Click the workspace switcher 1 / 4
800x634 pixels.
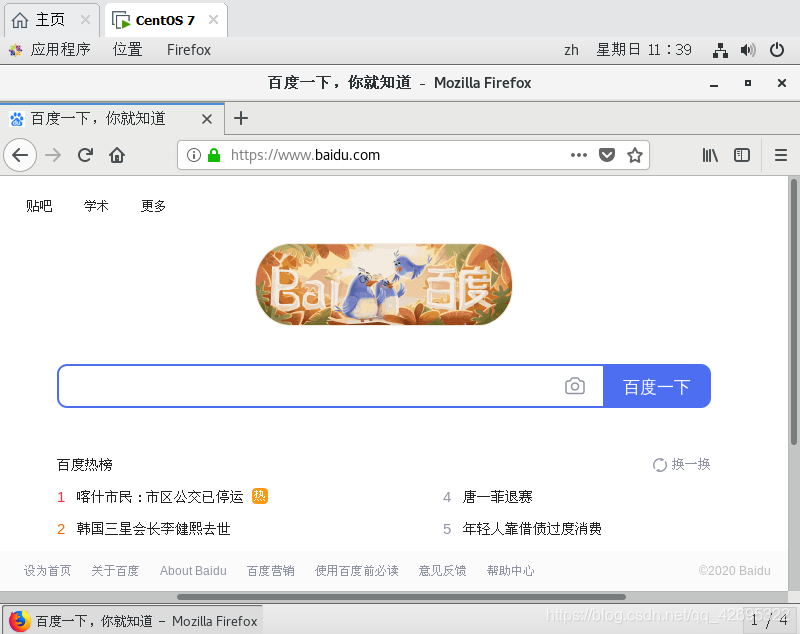pos(769,620)
